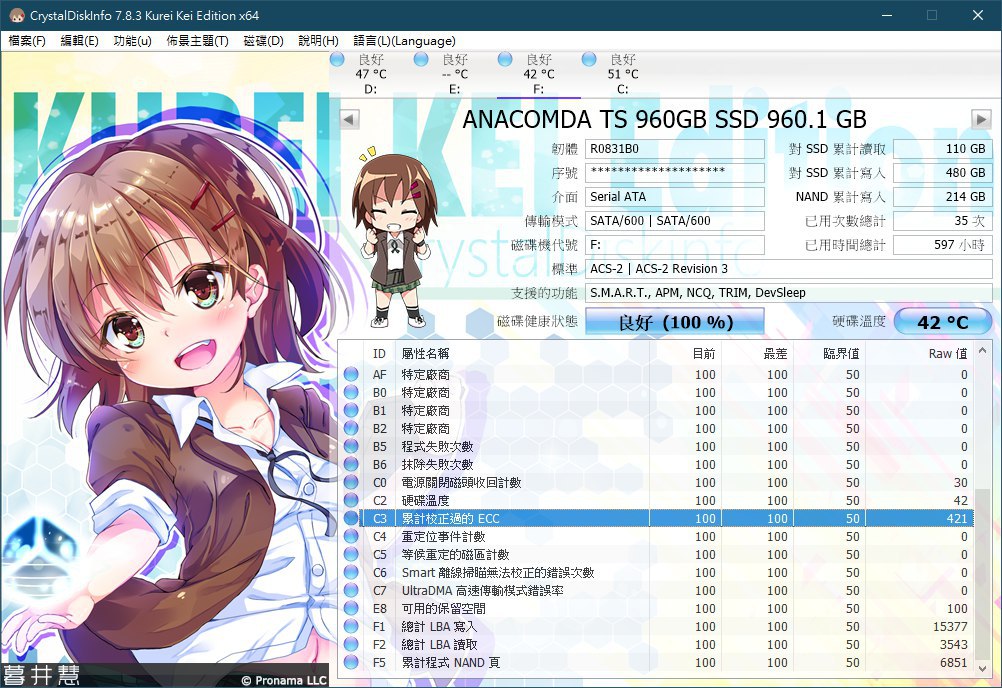Click raw value 15377
The image size is (1002, 688).
coord(950,627)
